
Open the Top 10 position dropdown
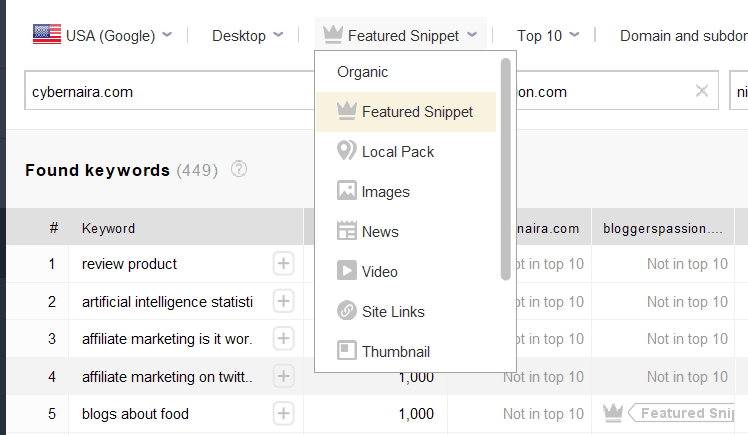[x=547, y=36]
